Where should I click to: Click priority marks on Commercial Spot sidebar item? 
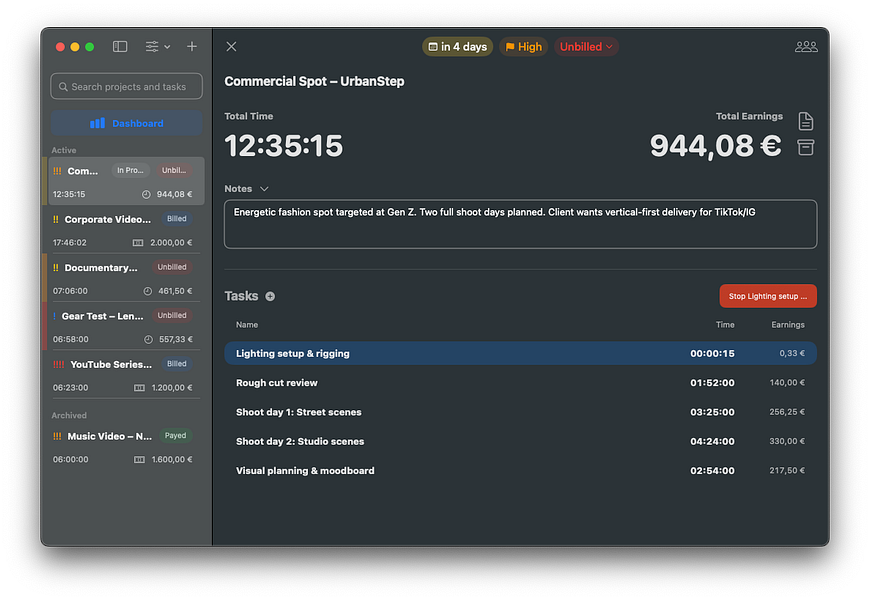(x=57, y=171)
